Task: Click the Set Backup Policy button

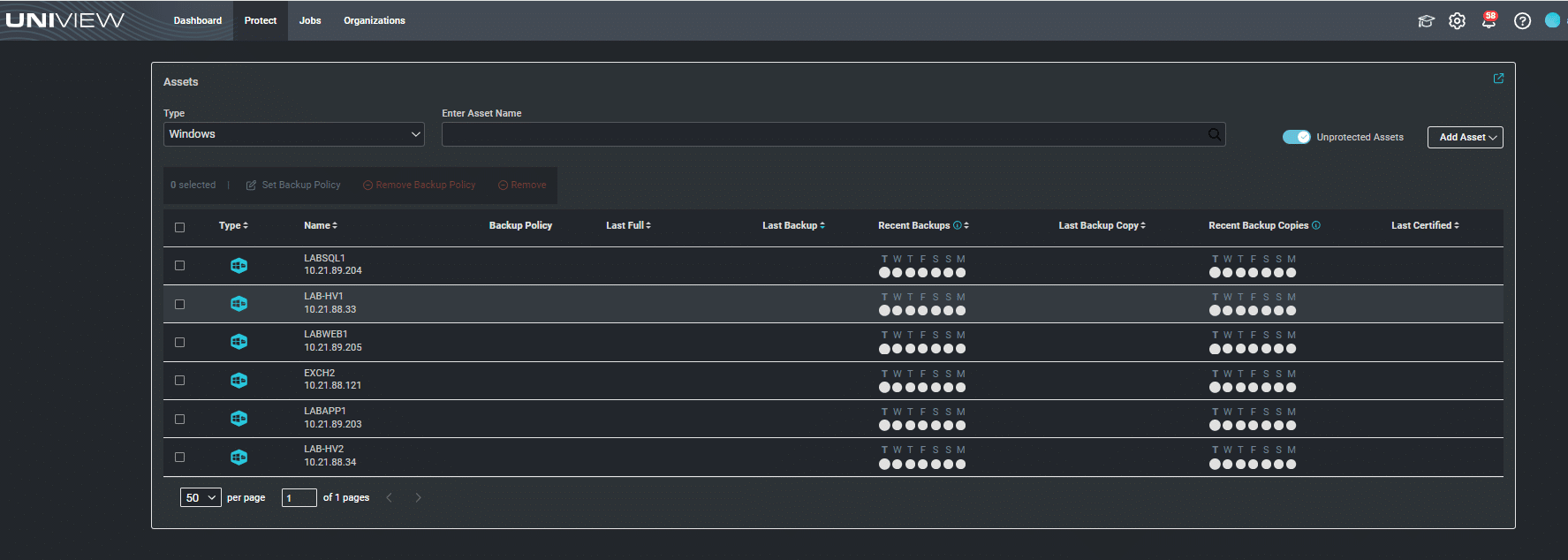Action: coord(293,185)
